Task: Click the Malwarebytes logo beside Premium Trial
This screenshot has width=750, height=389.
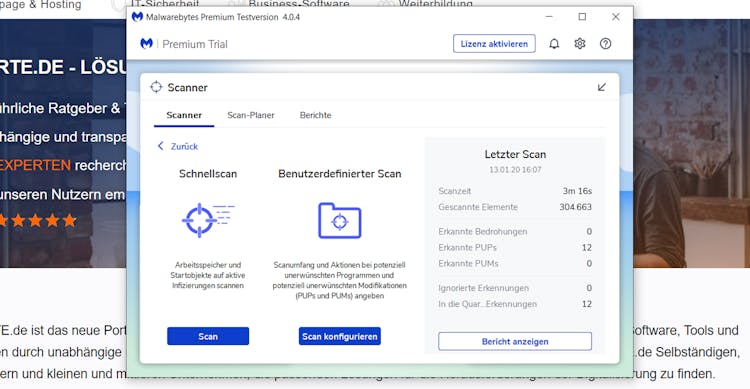Action: pos(146,44)
